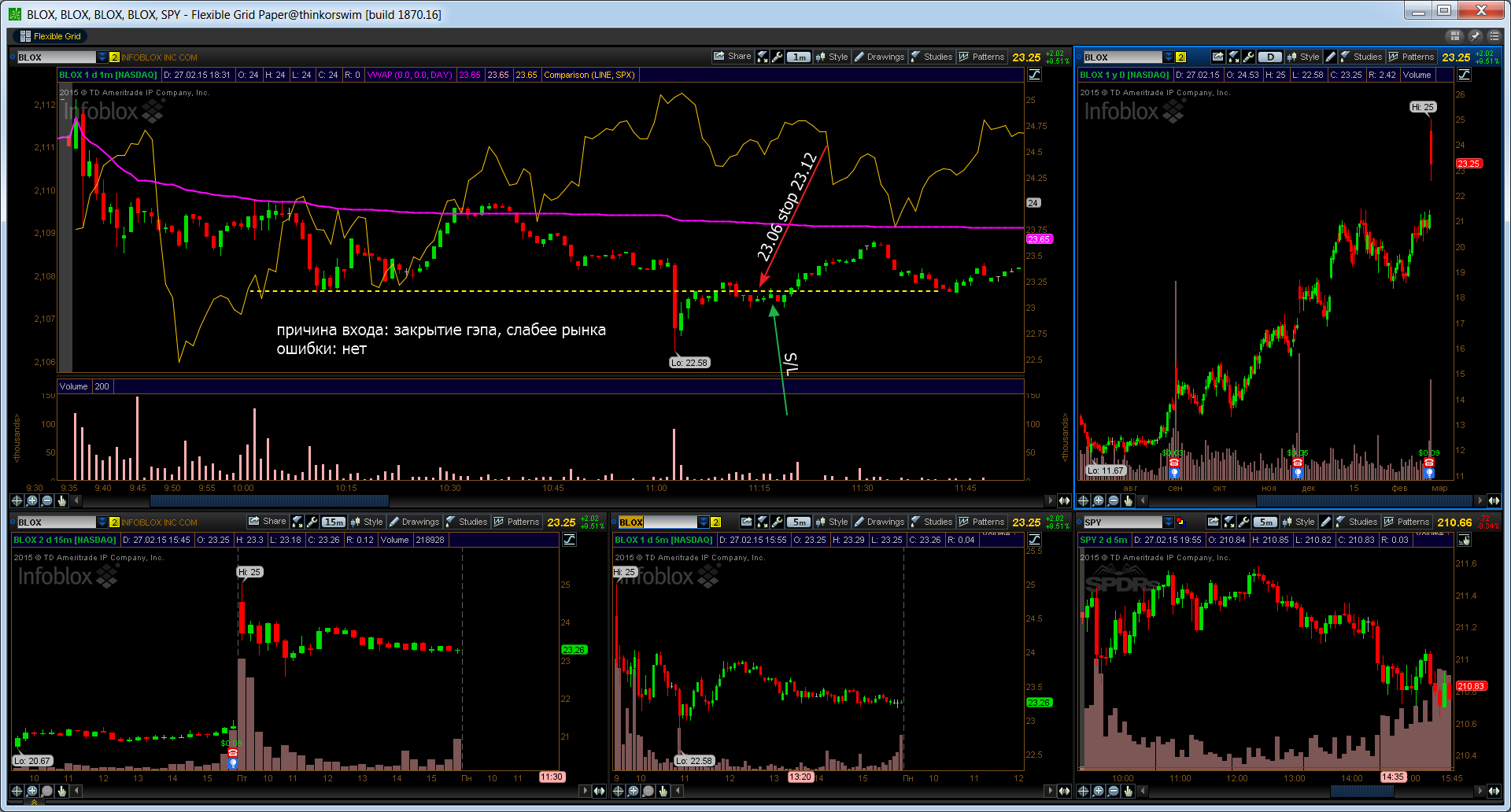Zoom out under the BLOX 5m chart
The image size is (1511, 812).
point(648,791)
